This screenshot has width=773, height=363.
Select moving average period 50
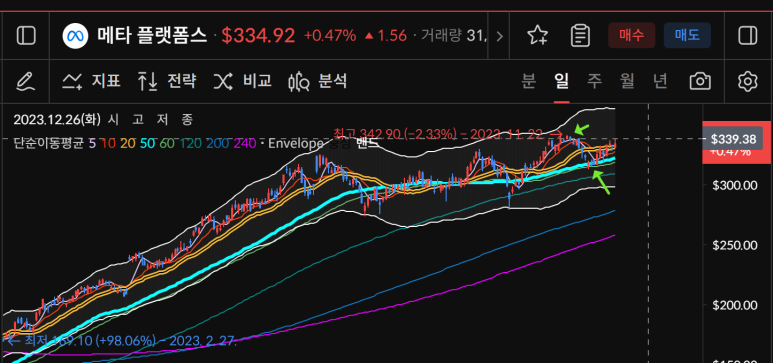147,144
